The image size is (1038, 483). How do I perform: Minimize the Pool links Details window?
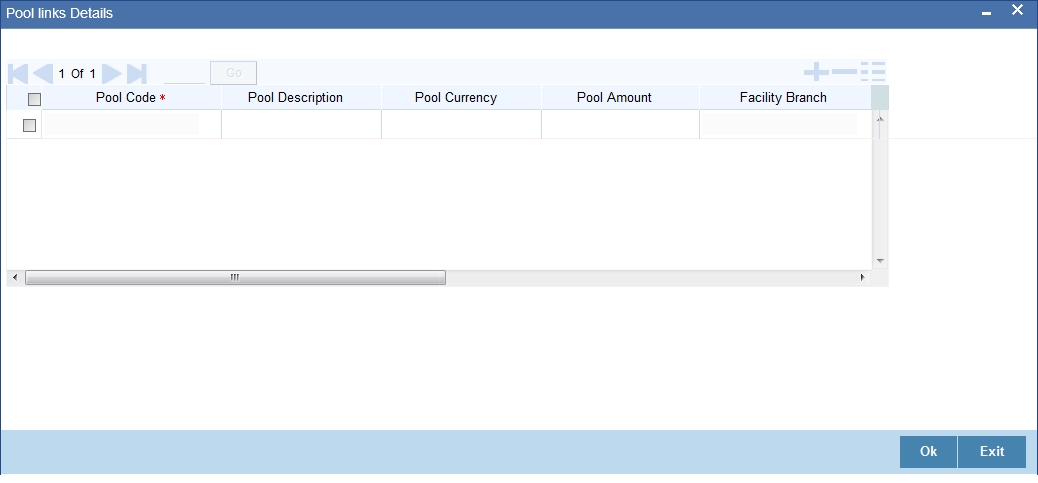pyautogui.click(x=986, y=13)
